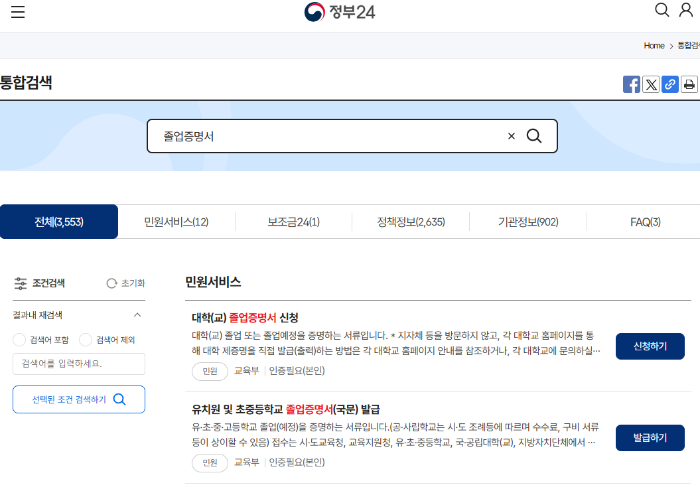Click the 정부24 logo
Image resolution: width=700 pixels, height=487 pixels.
pos(340,12)
